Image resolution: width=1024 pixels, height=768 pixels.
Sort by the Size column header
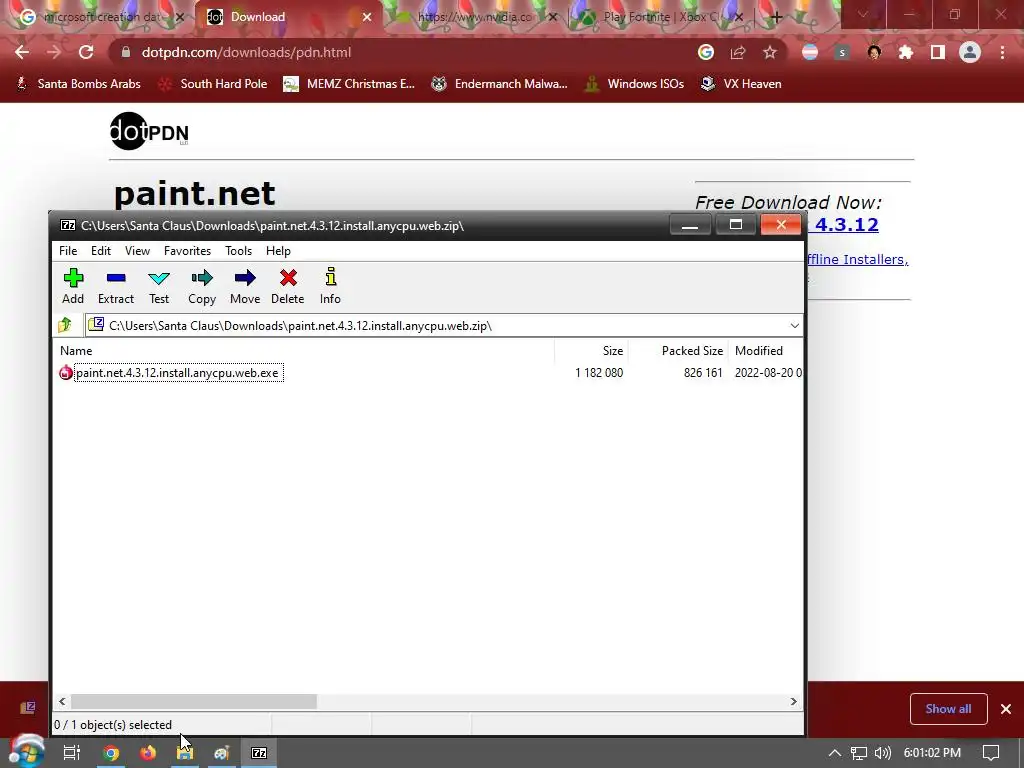tap(613, 351)
